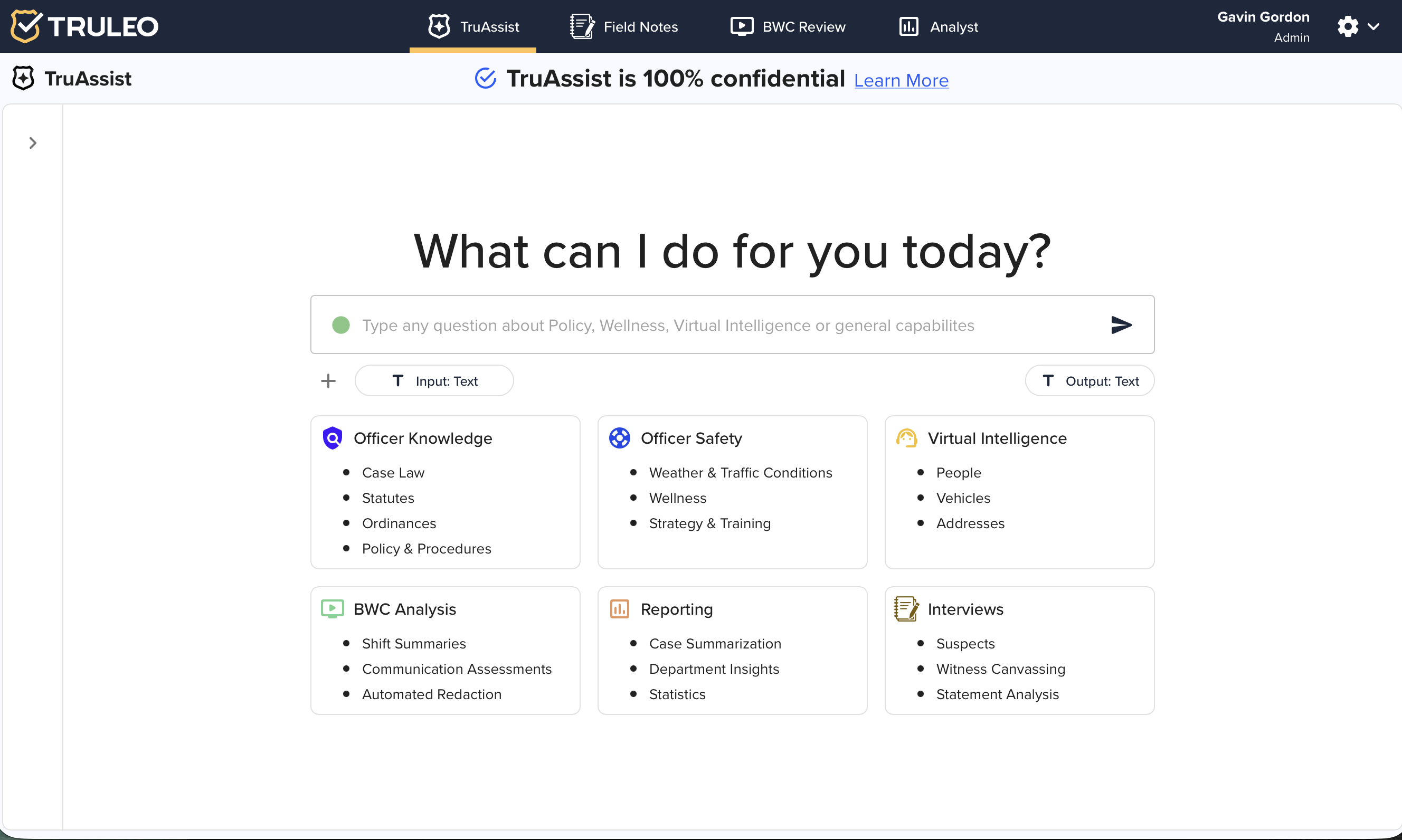Open settings via the gear icon
This screenshot has width=1402, height=840.
coord(1348,26)
